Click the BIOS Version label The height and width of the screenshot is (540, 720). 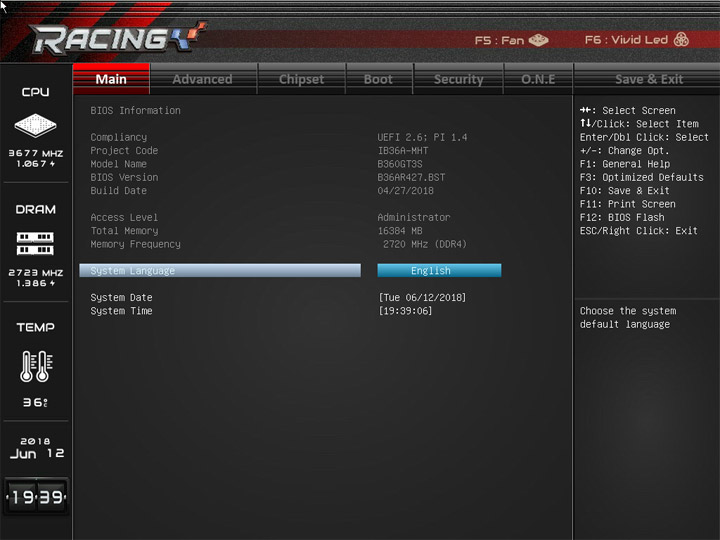coord(124,177)
